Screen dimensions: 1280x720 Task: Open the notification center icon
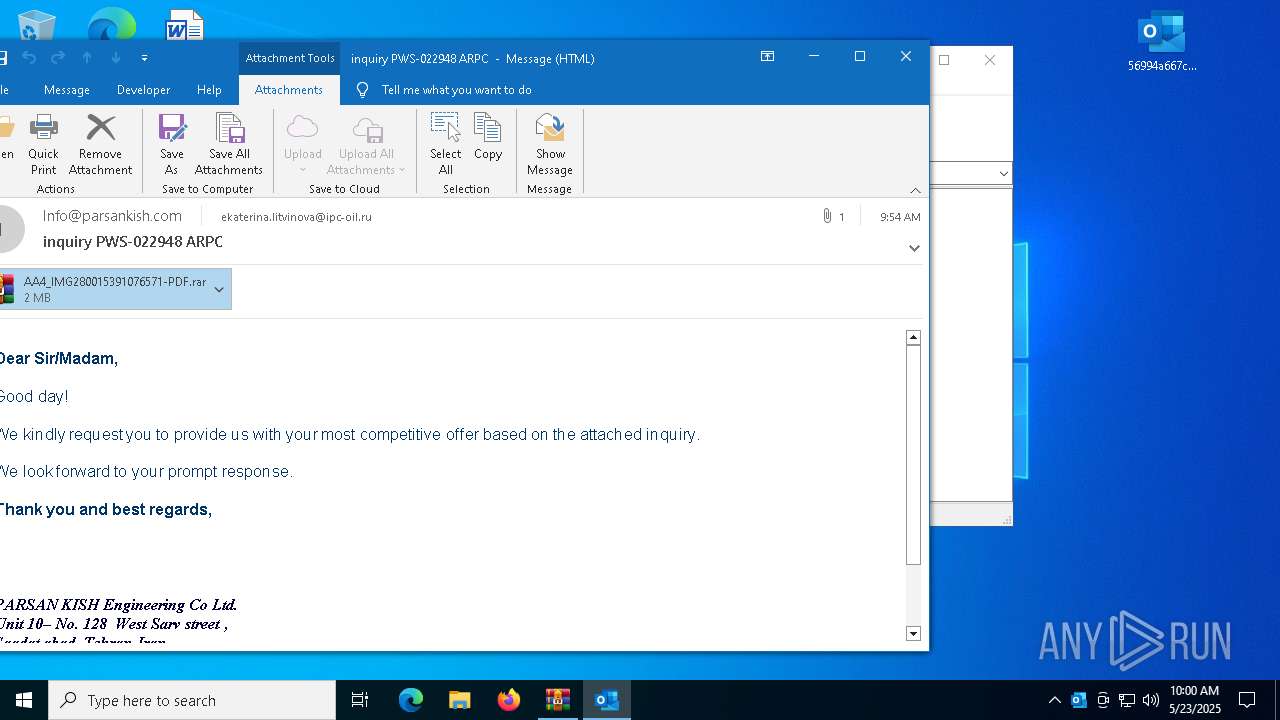pos(1247,700)
